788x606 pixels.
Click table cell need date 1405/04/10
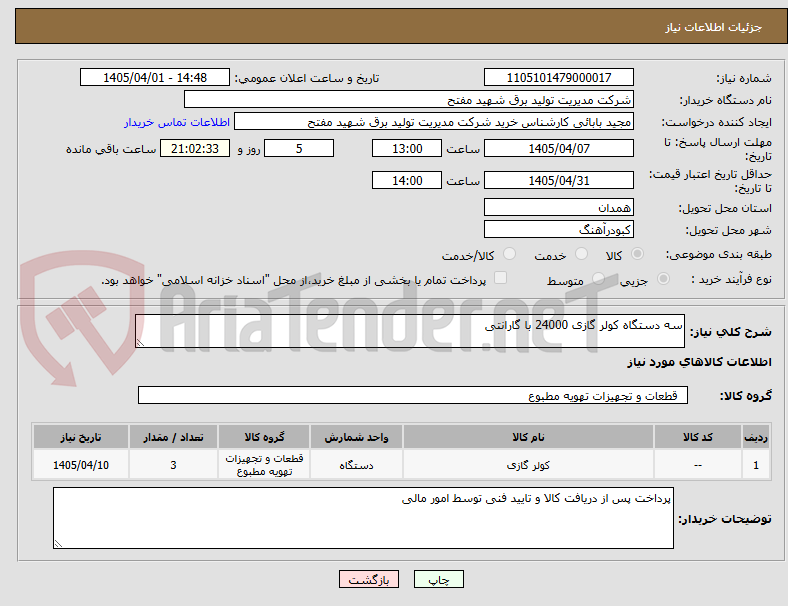(81, 465)
